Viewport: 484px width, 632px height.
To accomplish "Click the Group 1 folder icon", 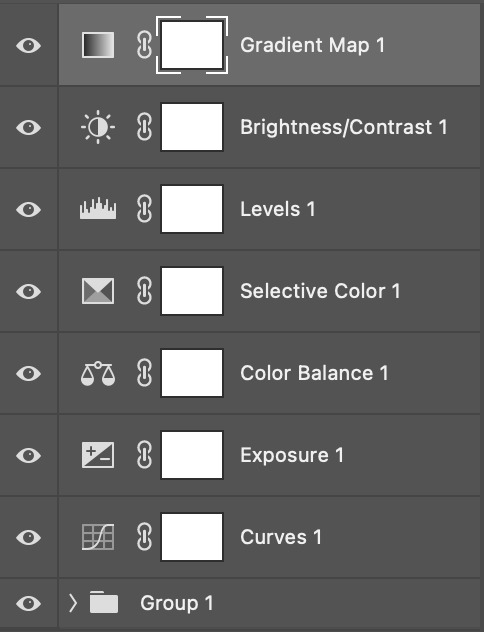I will point(104,602).
